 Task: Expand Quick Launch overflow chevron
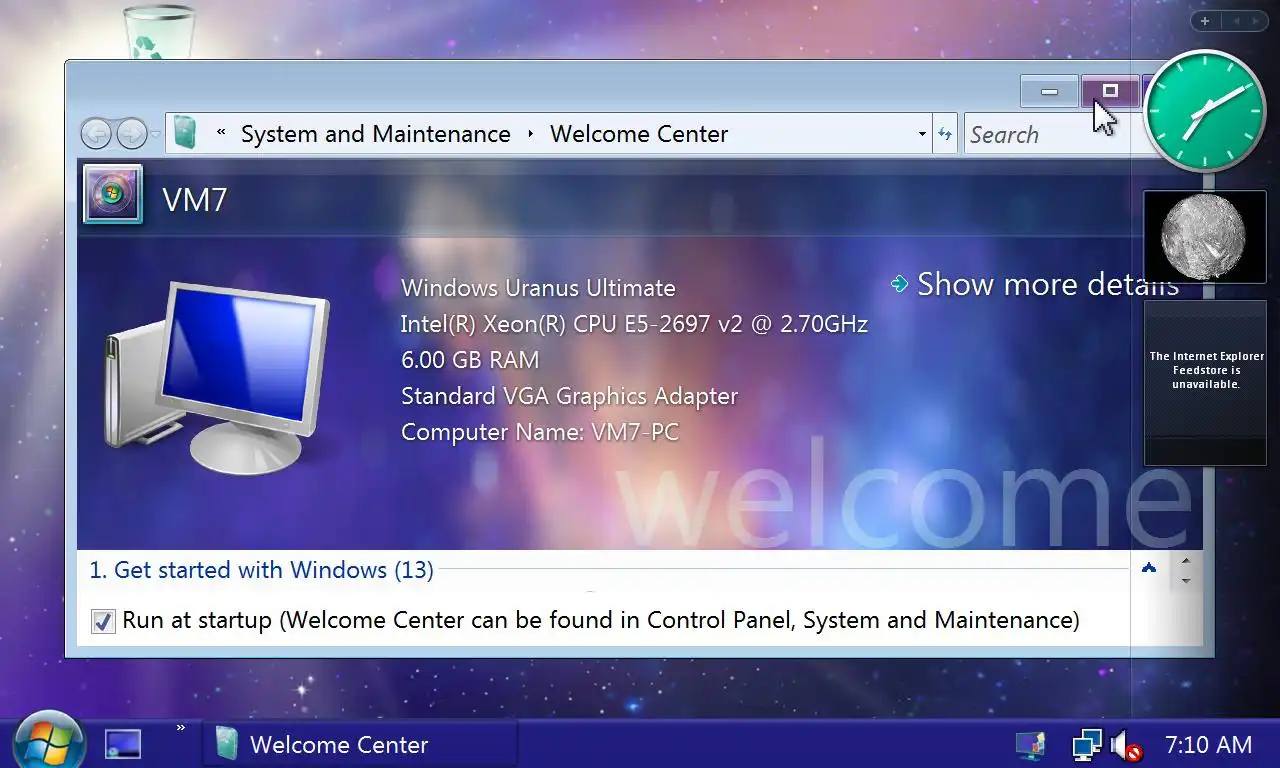click(x=181, y=728)
